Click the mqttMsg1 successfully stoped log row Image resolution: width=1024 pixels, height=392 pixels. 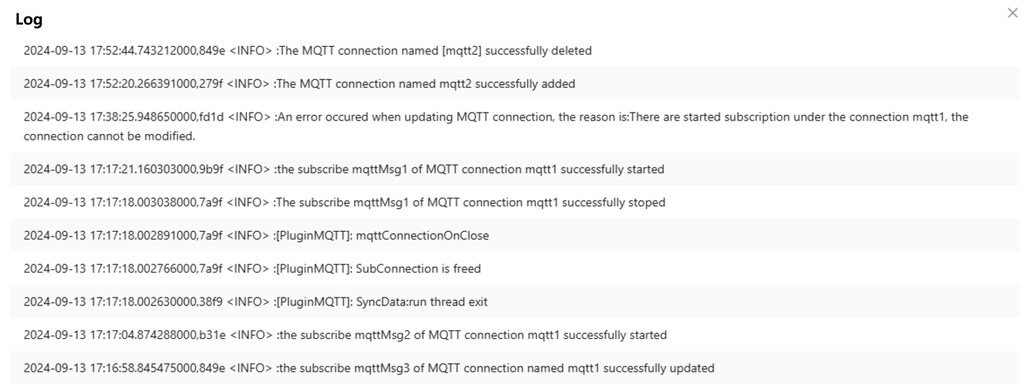pos(515,203)
